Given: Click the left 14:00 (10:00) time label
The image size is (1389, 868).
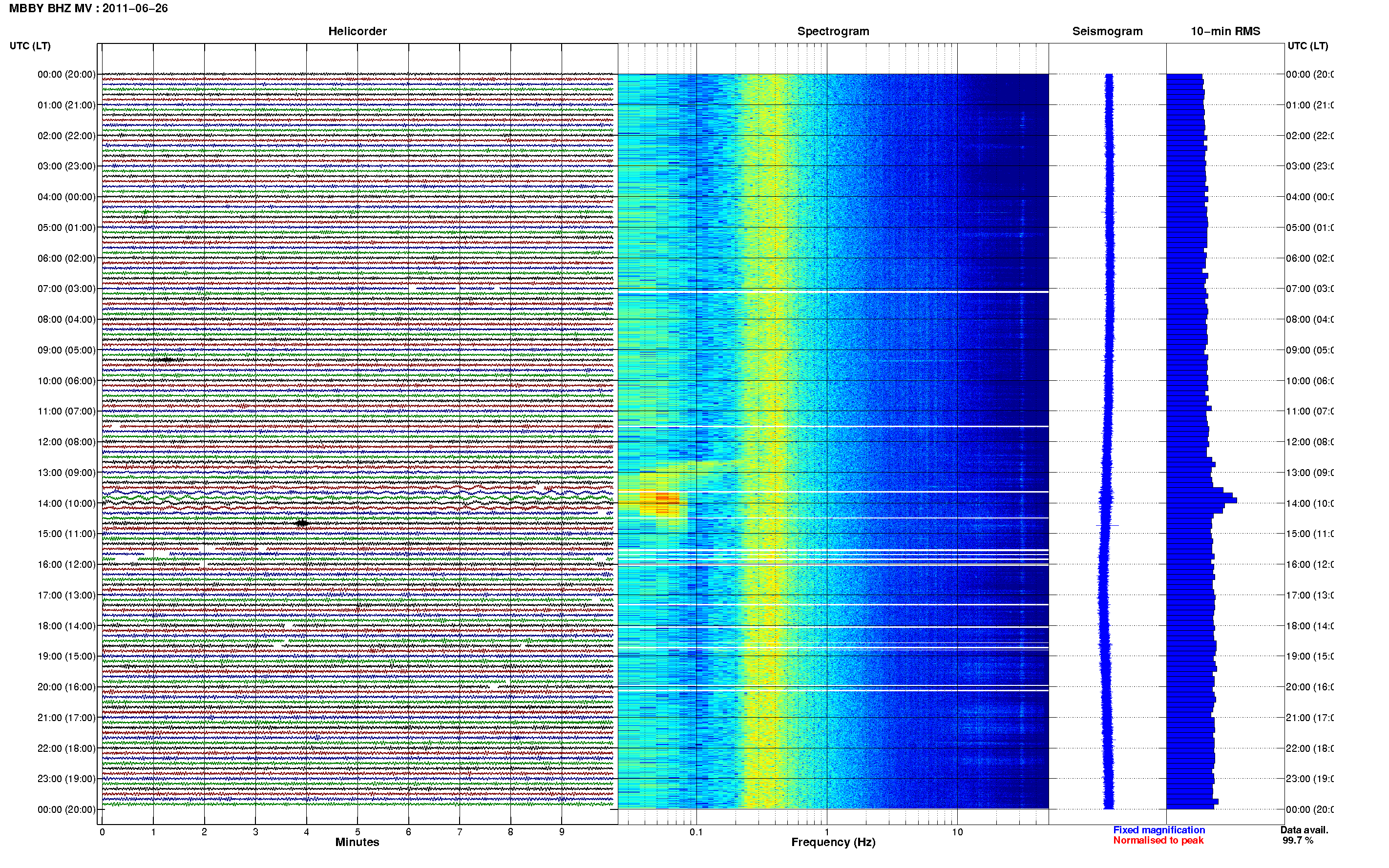Looking at the screenshot, I should pyautogui.click(x=66, y=503).
